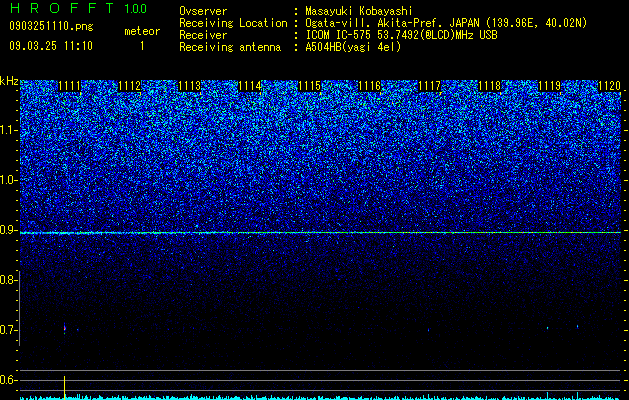
Task: Click the date stamp 09.03.25 11:10
Action: click(51, 46)
